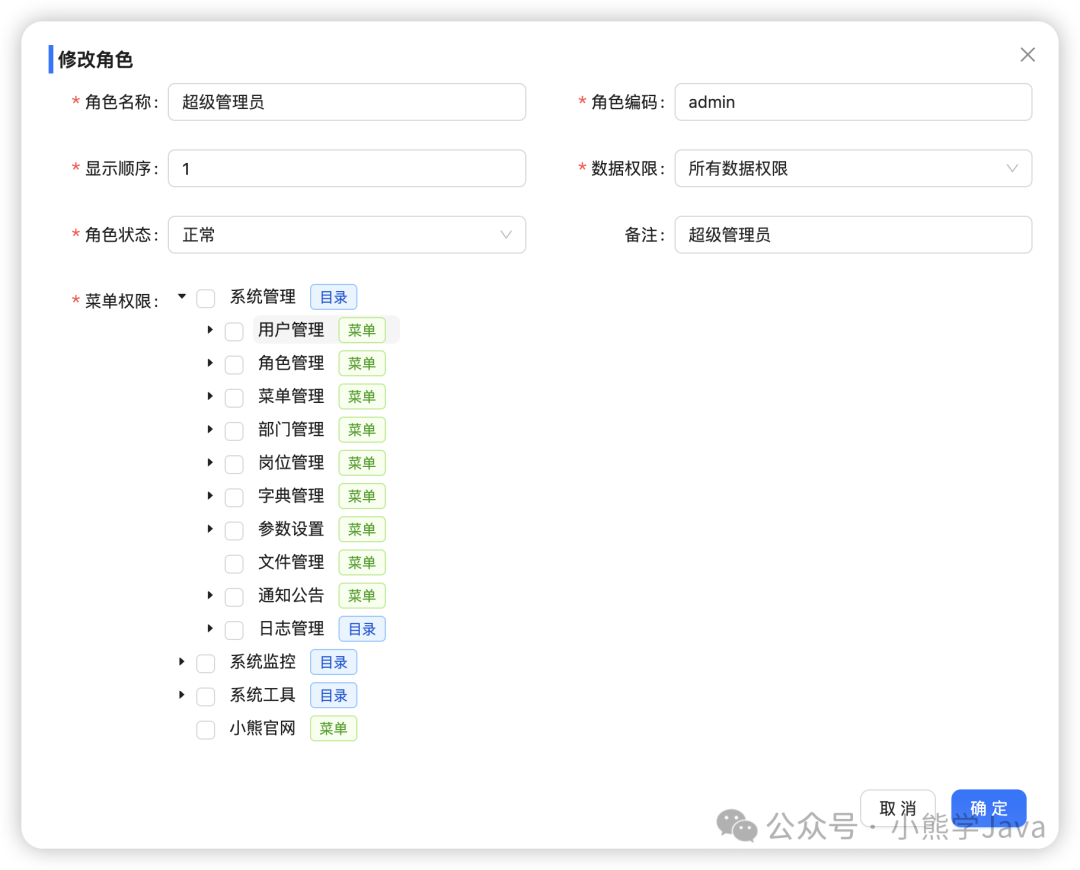
Task: Click the 备注 input field
Action: pyautogui.click(x=853, y=235)
